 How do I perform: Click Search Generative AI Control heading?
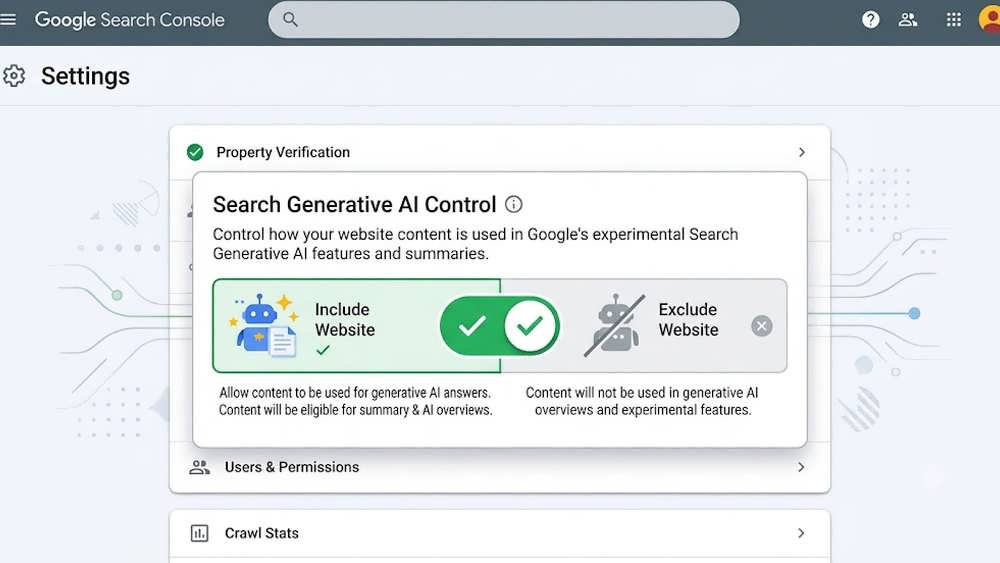click(355, 205)
